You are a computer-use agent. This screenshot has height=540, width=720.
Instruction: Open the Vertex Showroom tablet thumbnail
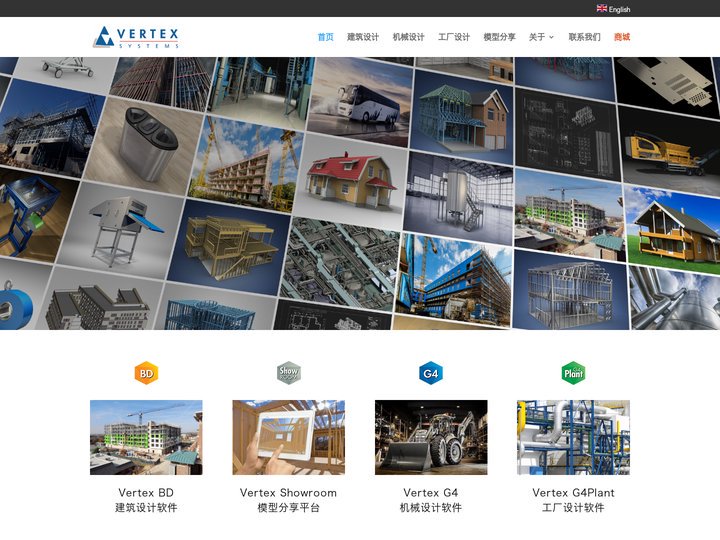point(288,437)
